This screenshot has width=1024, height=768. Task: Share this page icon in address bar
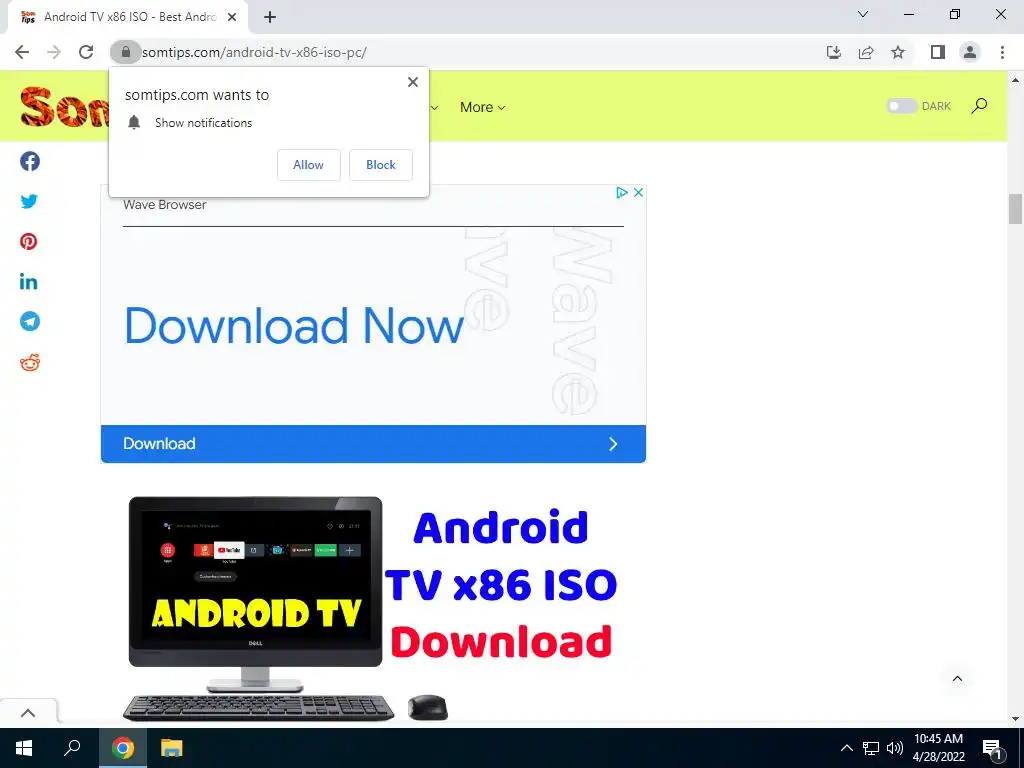point(866,52)
